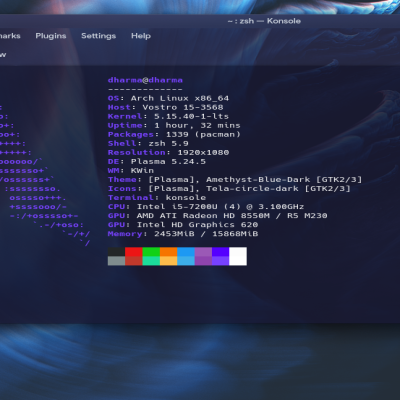Click the Icons line with Tela-circle-dark
This screenshot has width=400, height=400.
coord(229,188)
